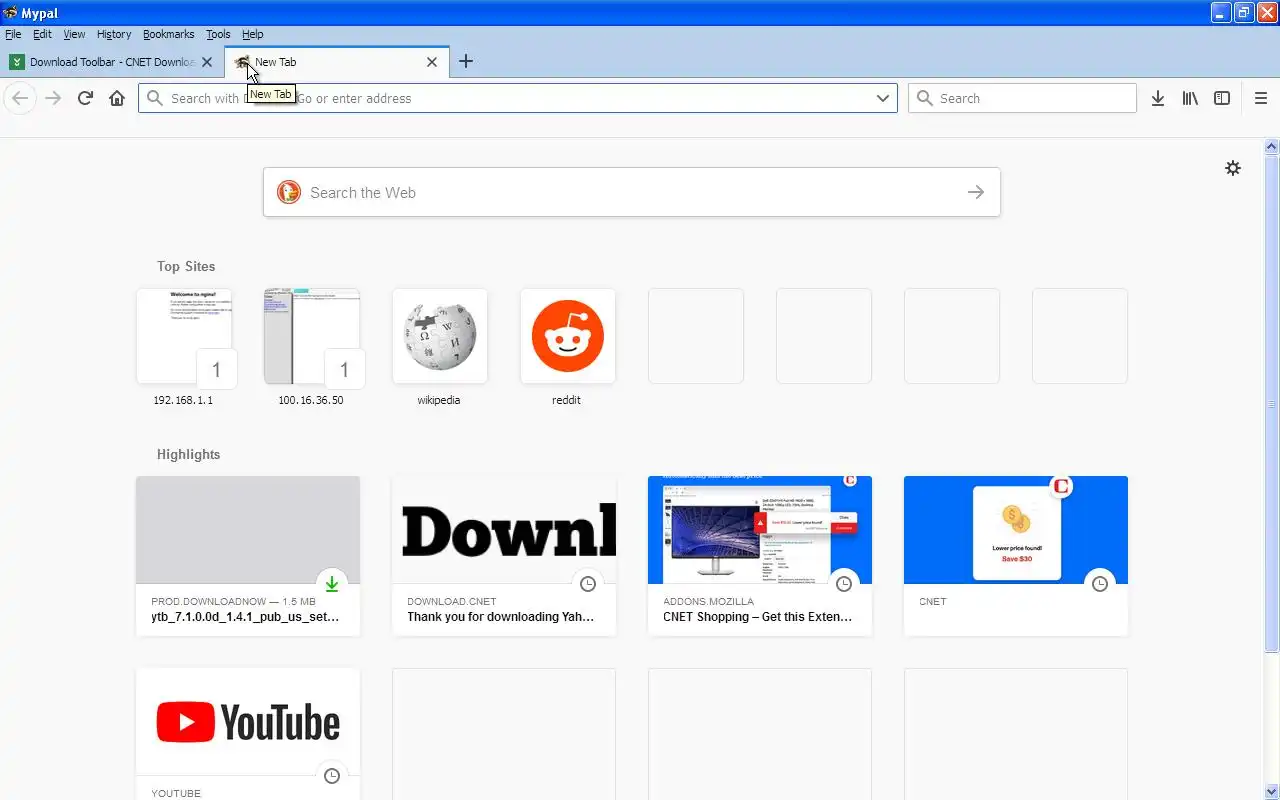The height and width of the screenshot is (800, 1280).
Task: Open the hamburger application menu
Action: pos(1261,98)
